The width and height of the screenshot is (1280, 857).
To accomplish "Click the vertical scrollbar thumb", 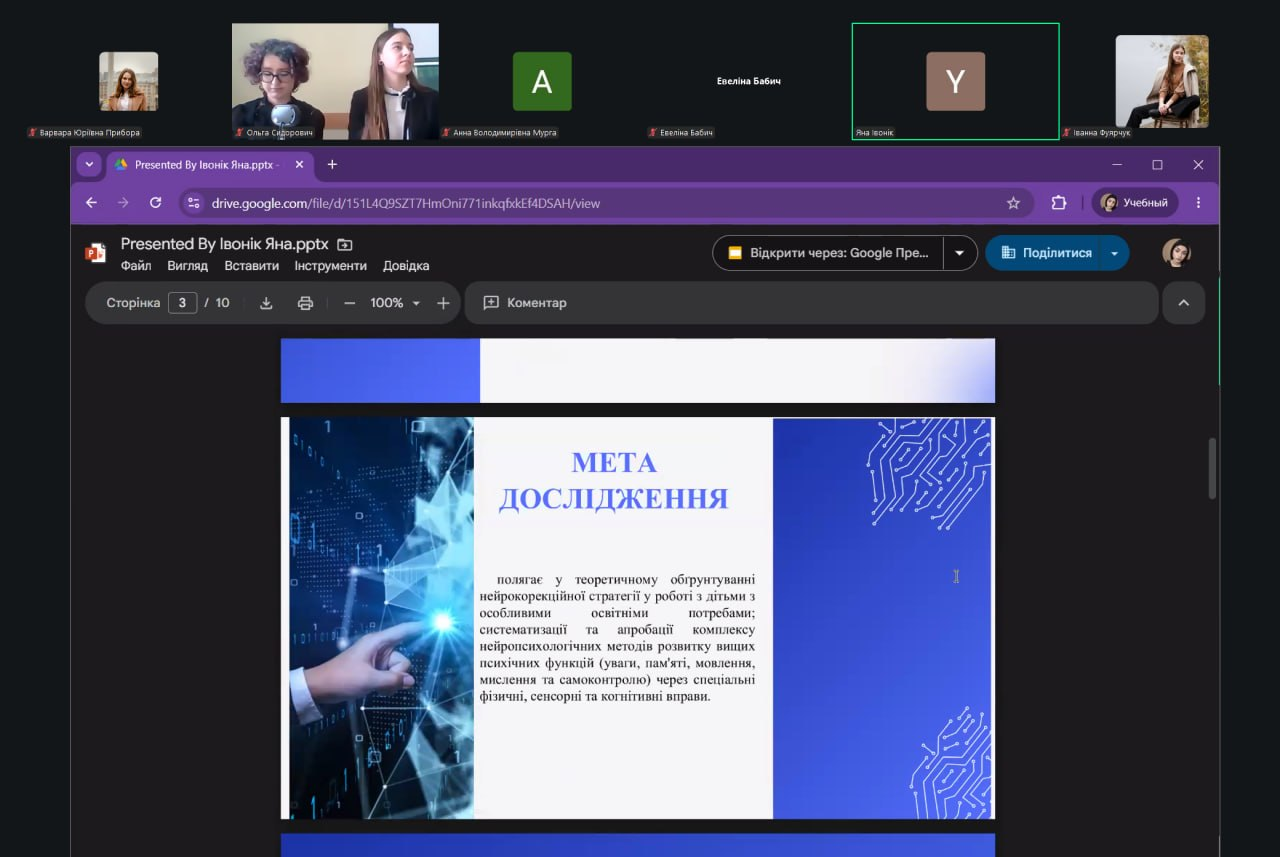I will click(1213, 468).
